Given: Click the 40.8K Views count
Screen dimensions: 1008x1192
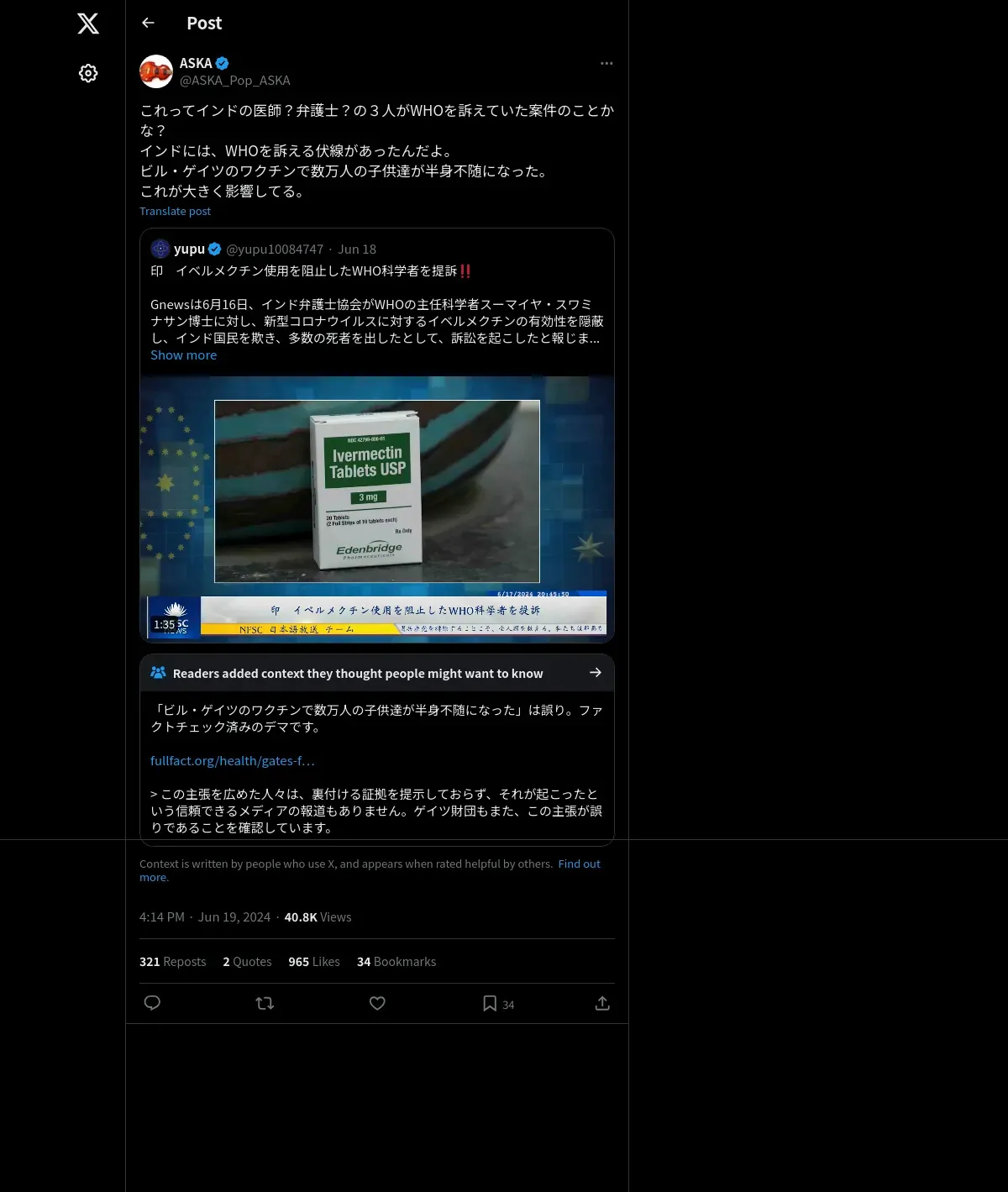Looking at the screenshot, I should [x=318, y=917].
